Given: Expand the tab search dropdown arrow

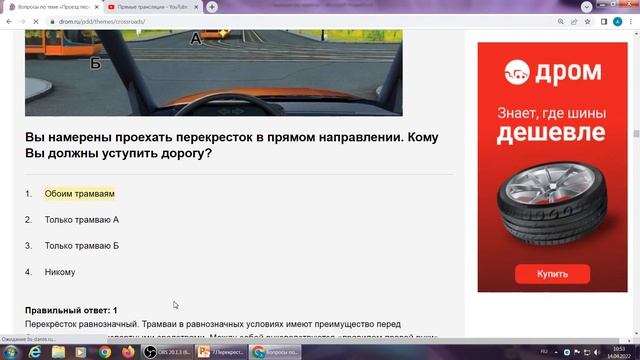Looking at the screenshot, I should (x=587, y=7).
